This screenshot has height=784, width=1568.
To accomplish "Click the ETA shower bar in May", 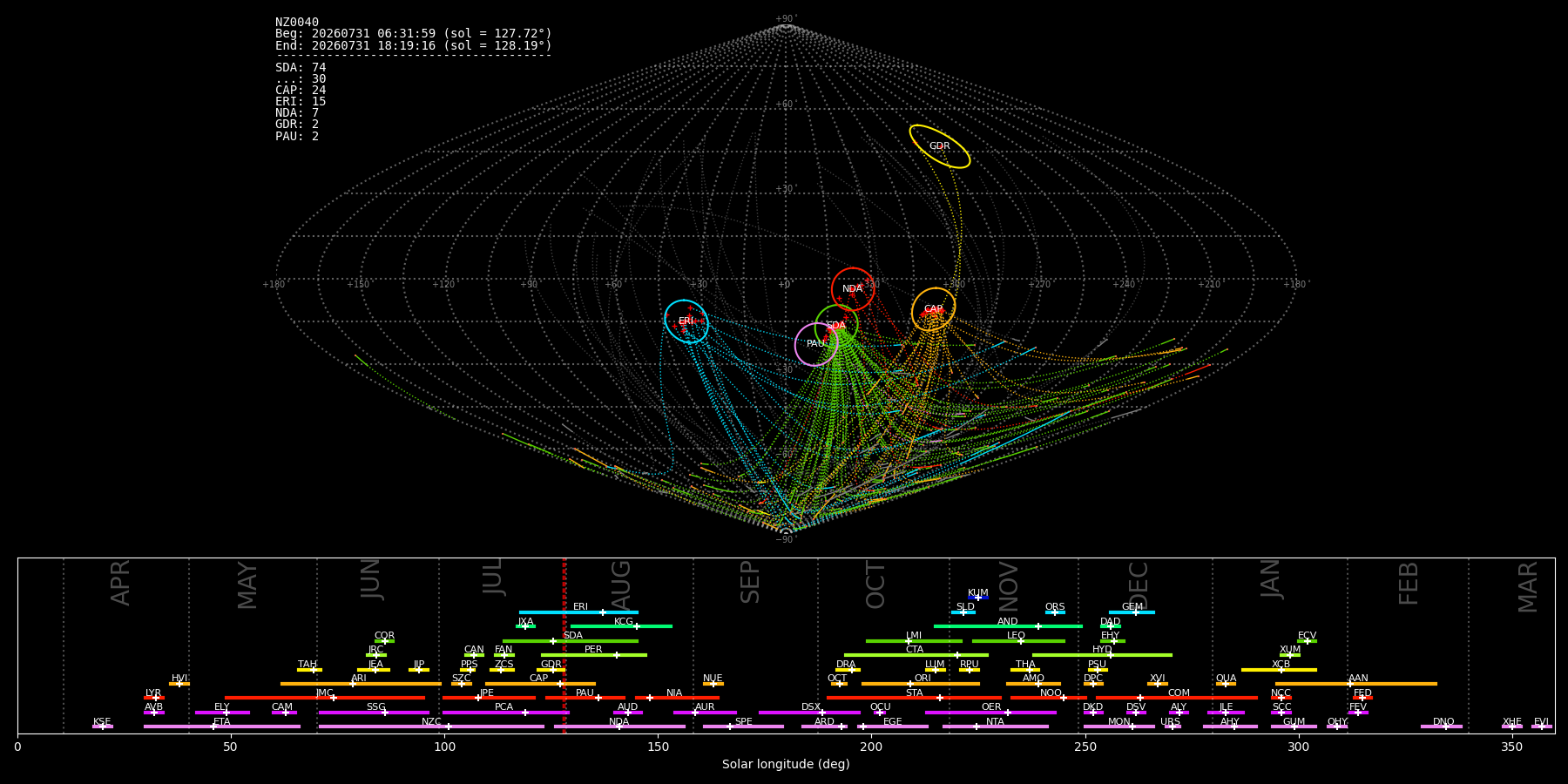I will point(222,727).
